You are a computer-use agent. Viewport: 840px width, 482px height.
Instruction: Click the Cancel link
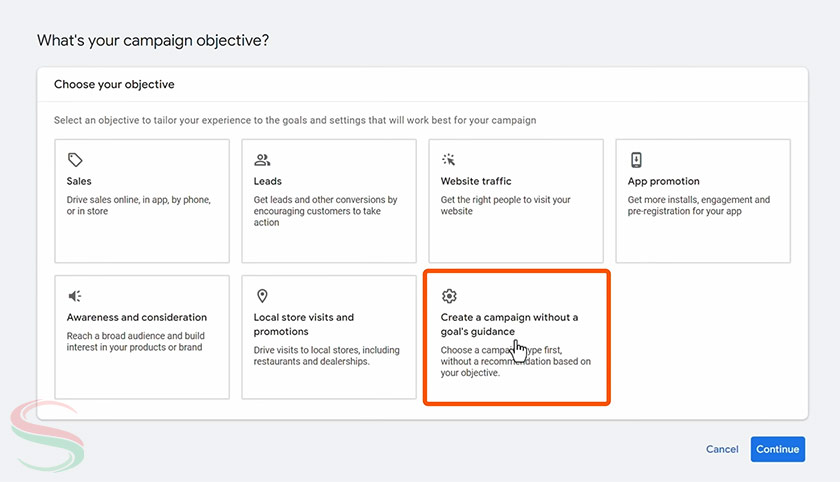click(722, 449)
